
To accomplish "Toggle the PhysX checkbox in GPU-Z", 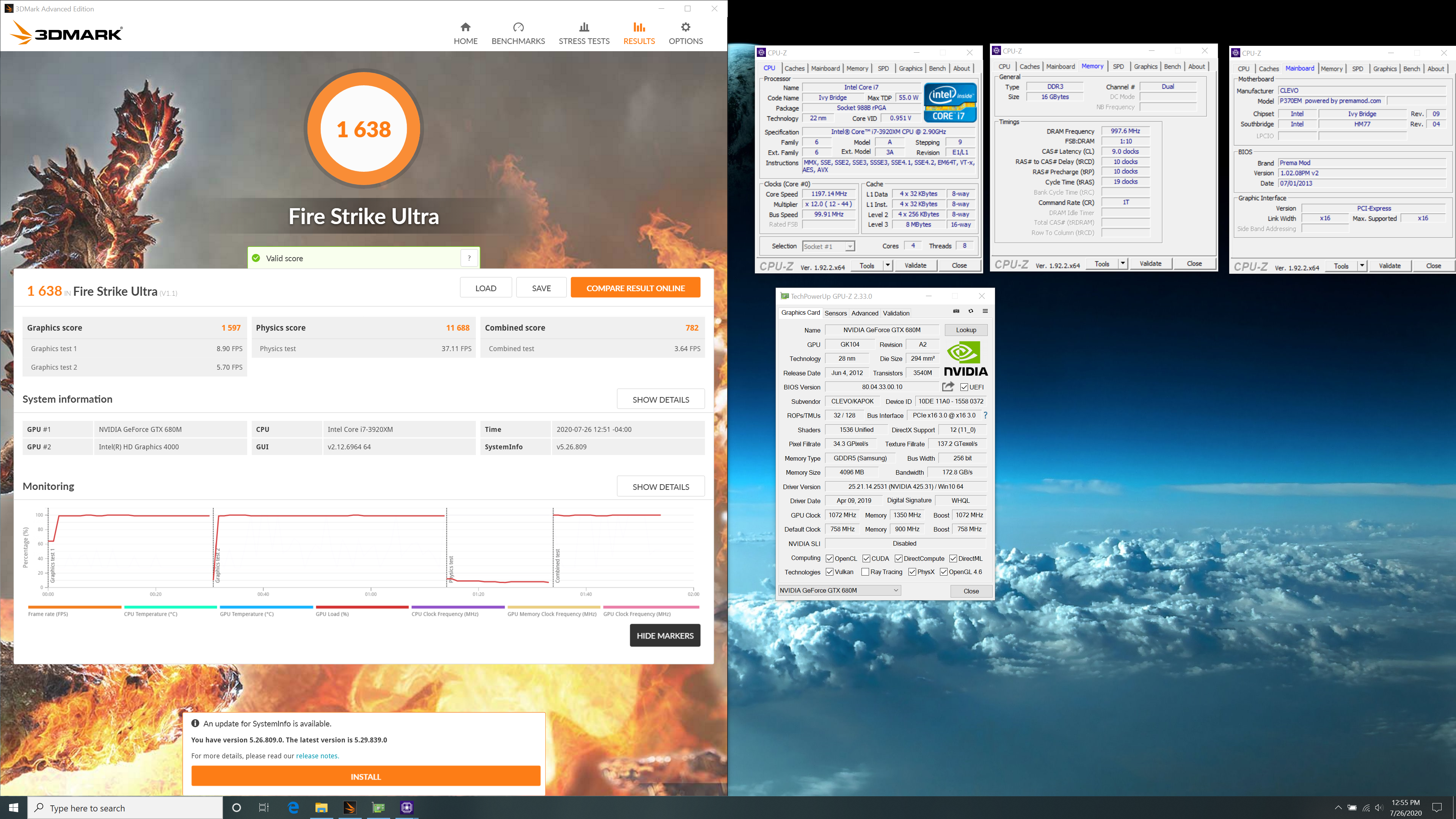I will tap(912, 572).
